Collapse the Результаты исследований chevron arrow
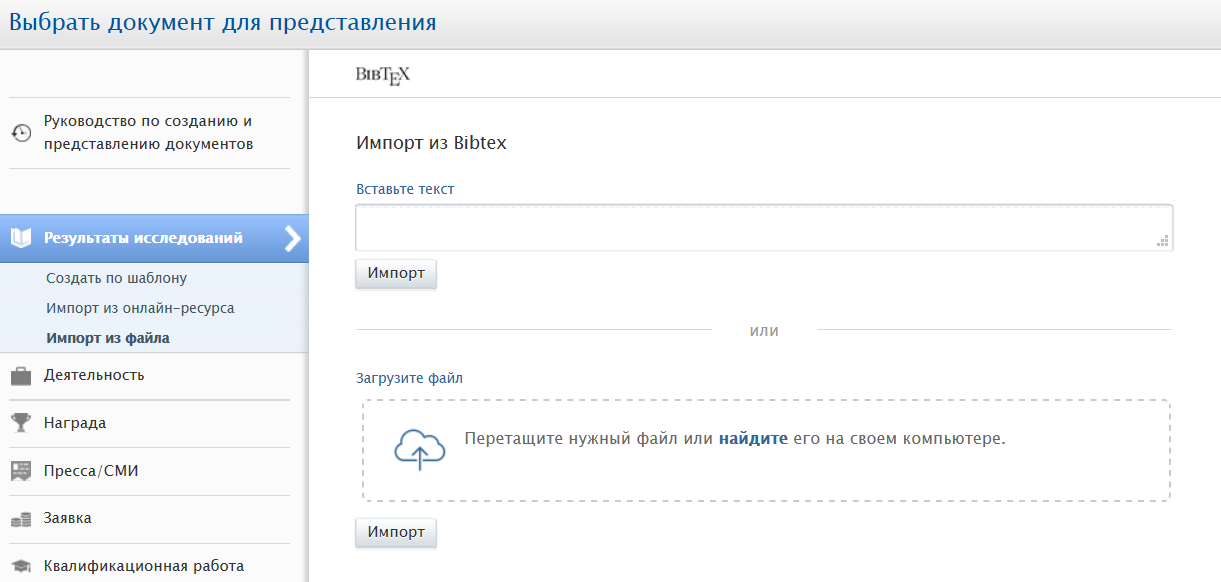Image resolution: width=1221 pixels, height=582 pixels. click(x=292, y=238)
